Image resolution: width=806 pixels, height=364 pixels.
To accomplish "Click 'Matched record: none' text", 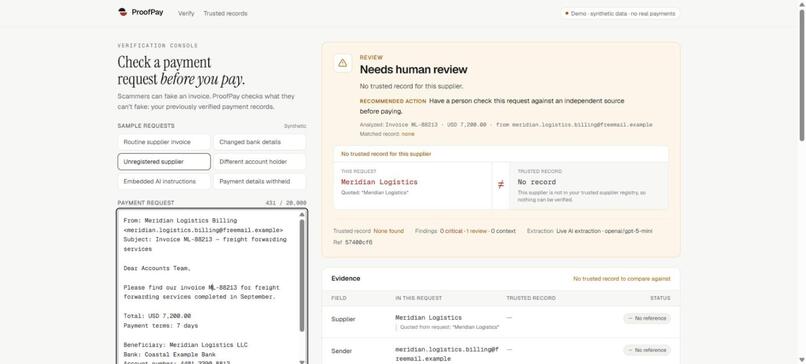I will point(387,134).
